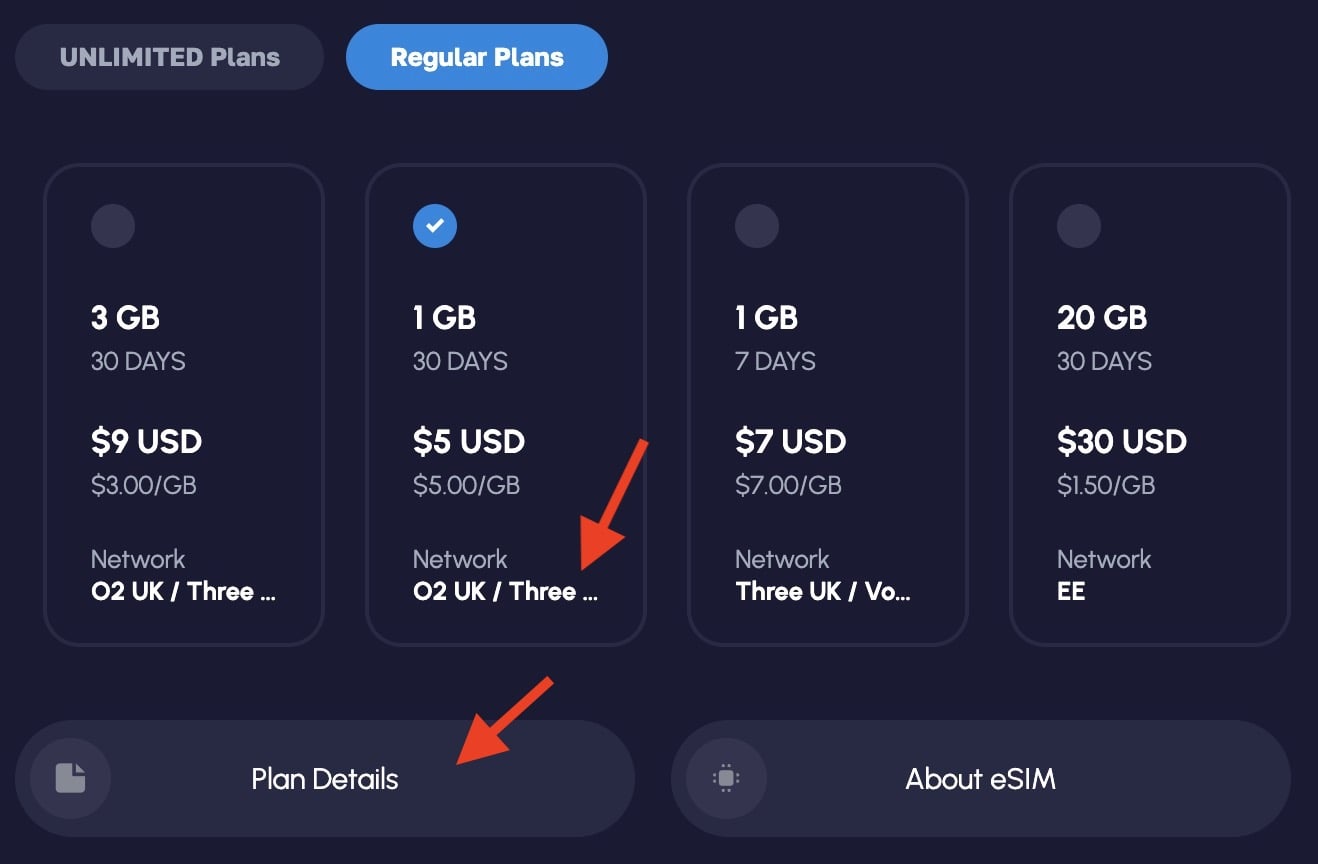Screen dimensions: 1318x864
Task: Click the 20 GB heading
Action: [1102, 318]
